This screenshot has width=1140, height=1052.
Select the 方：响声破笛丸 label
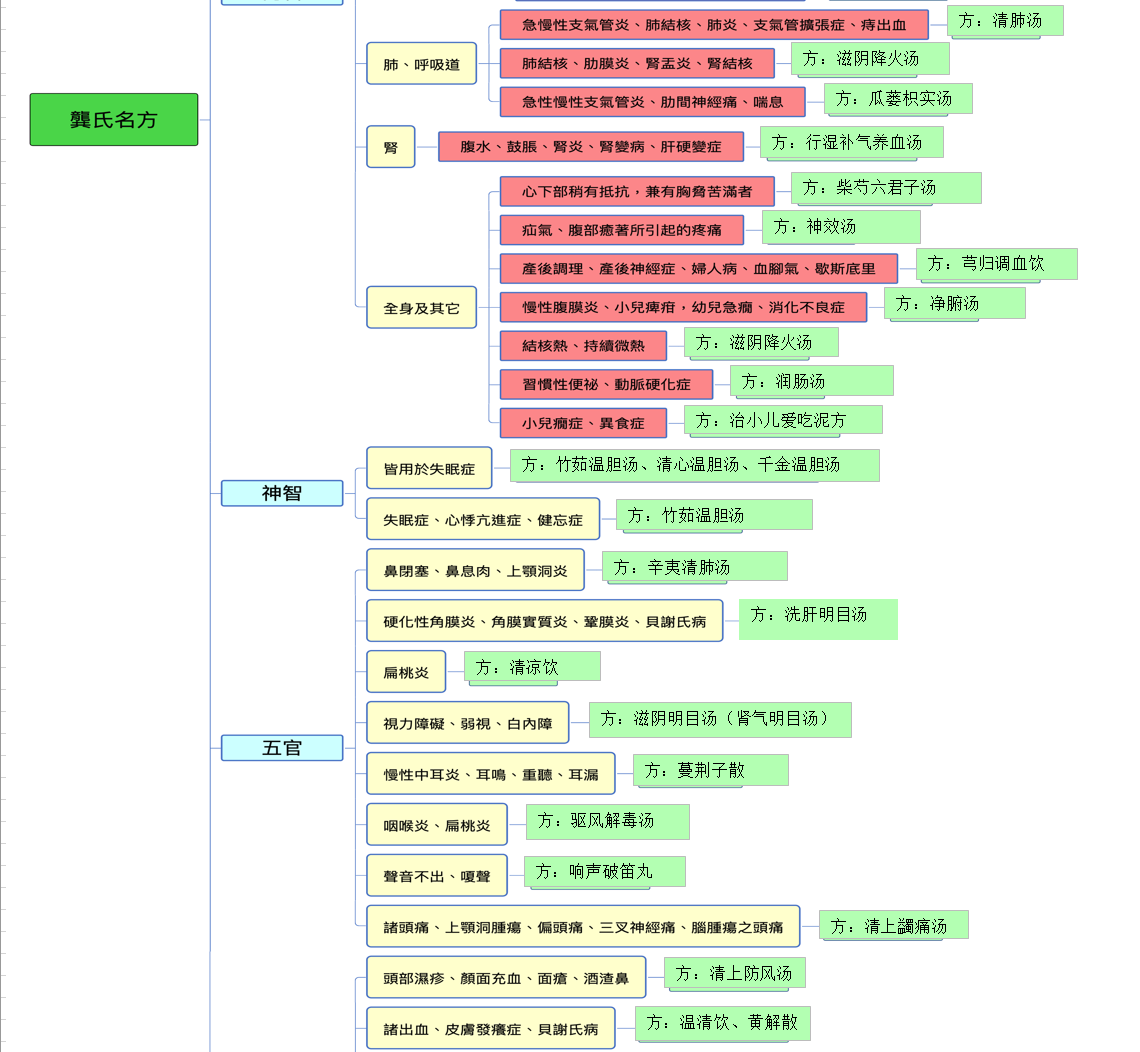[605, 872]
